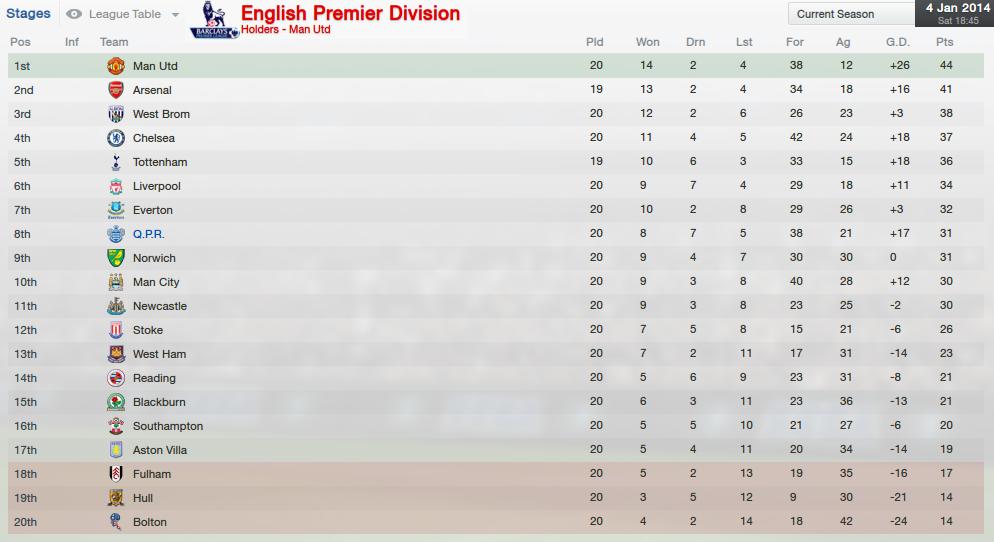Click the Norwich club badge icon
This screenshot has width=994, height=542.
116,258
